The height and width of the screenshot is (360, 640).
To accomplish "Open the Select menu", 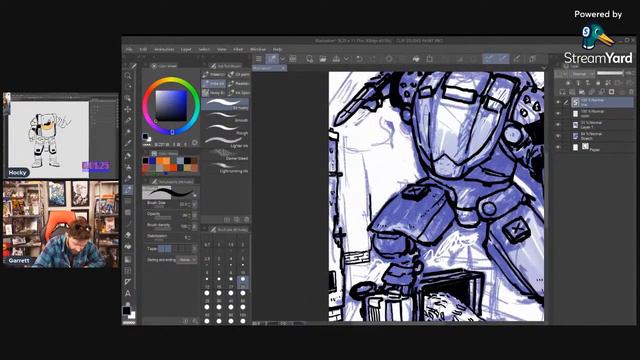I will [204, 49].
